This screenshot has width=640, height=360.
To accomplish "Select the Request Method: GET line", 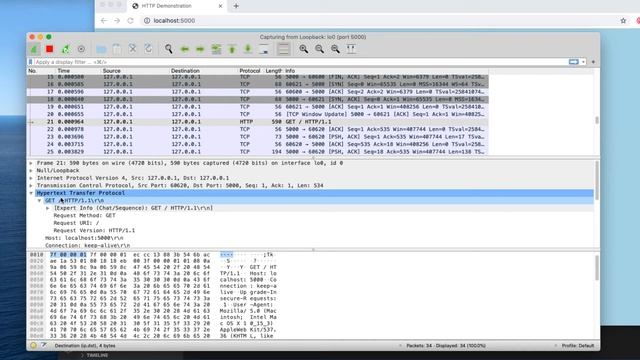I will pyautogui.click(x=84, y=216).
